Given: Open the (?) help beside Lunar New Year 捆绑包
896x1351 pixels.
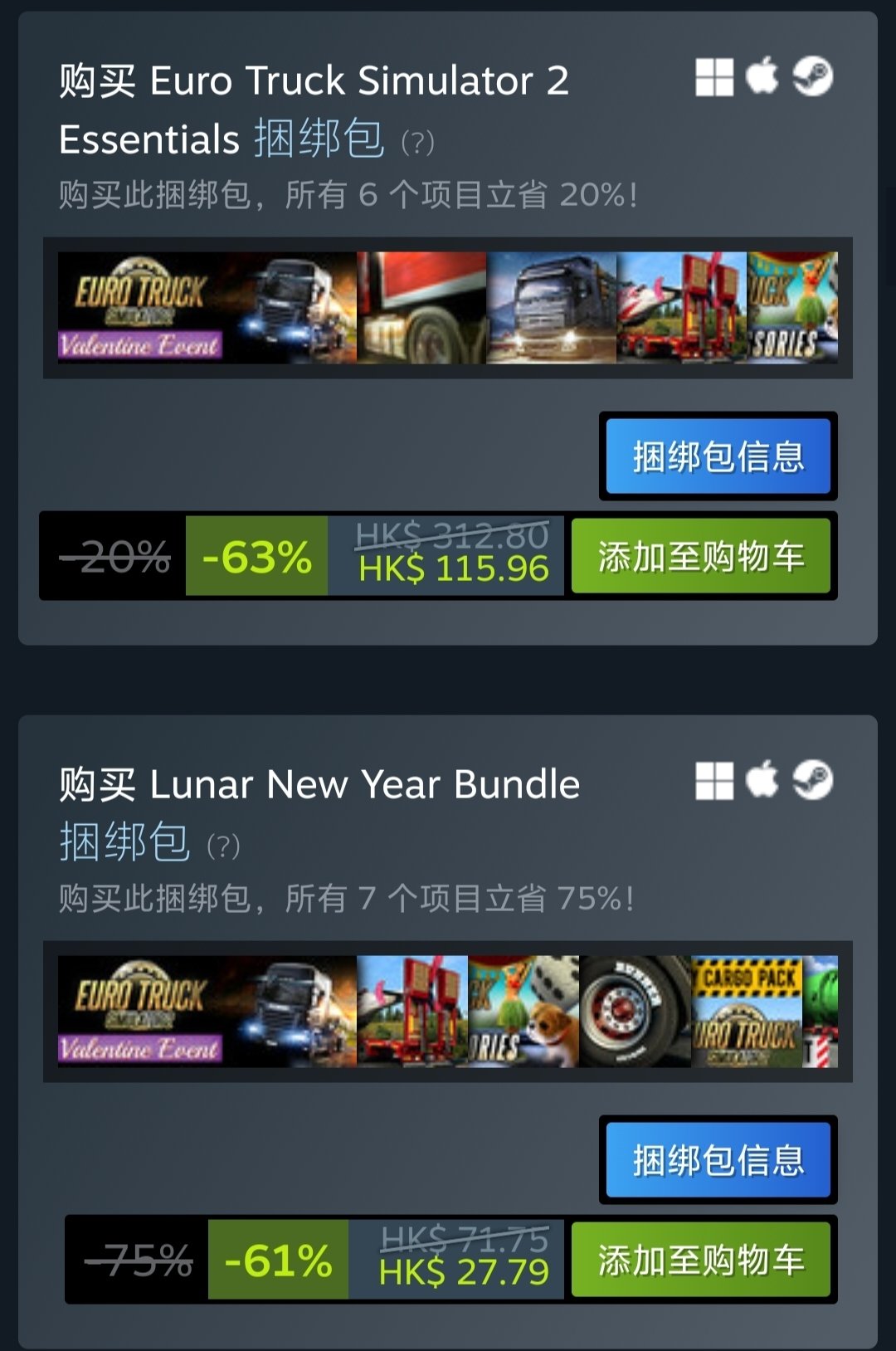Looking at the screenshot, I should [x=223, y=846].
